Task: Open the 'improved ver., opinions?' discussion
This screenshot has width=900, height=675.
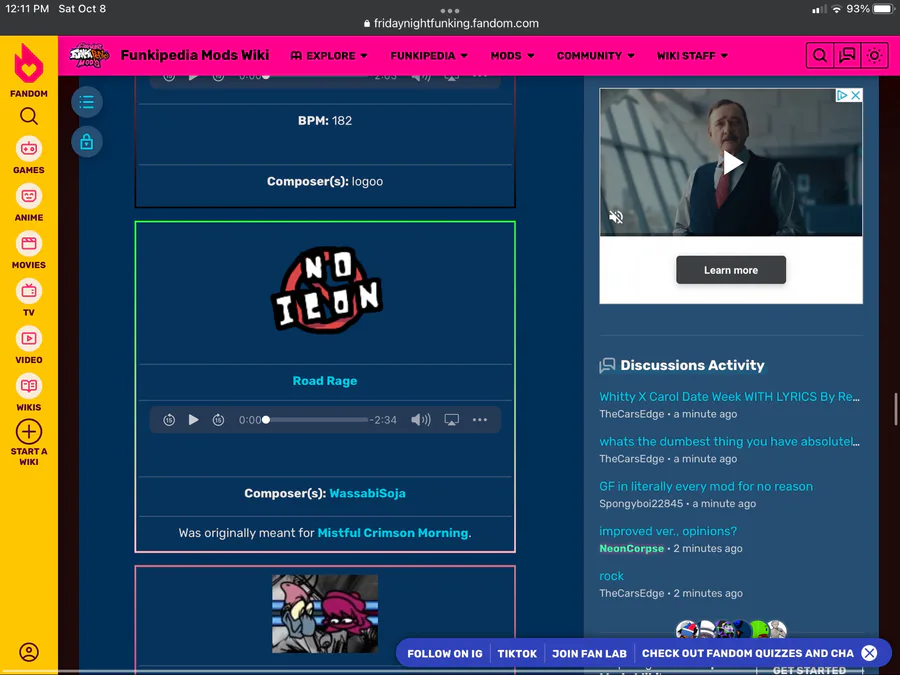Action: (x=668, y=531)
